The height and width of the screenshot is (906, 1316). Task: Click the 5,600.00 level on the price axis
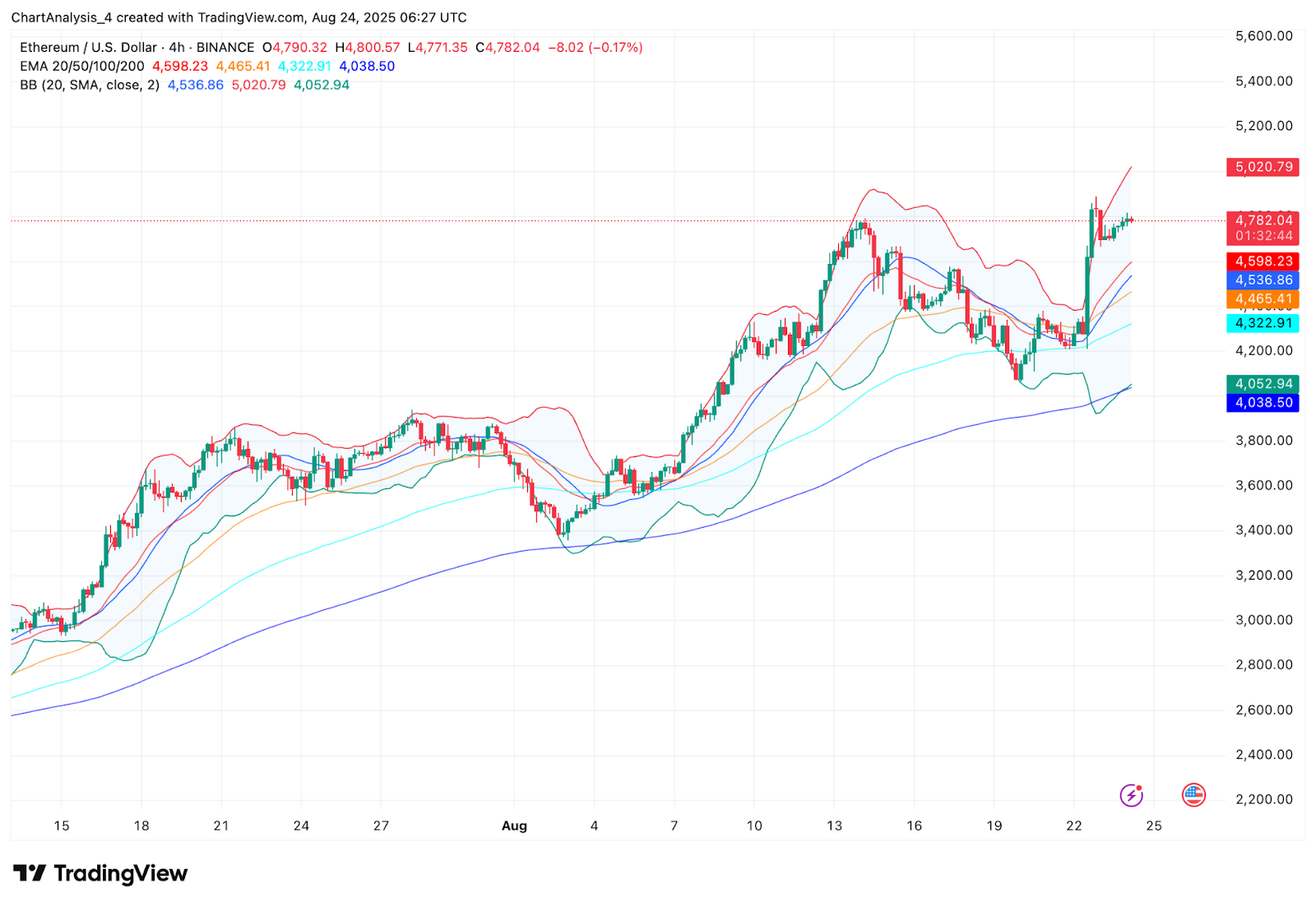coord(1263,36)
